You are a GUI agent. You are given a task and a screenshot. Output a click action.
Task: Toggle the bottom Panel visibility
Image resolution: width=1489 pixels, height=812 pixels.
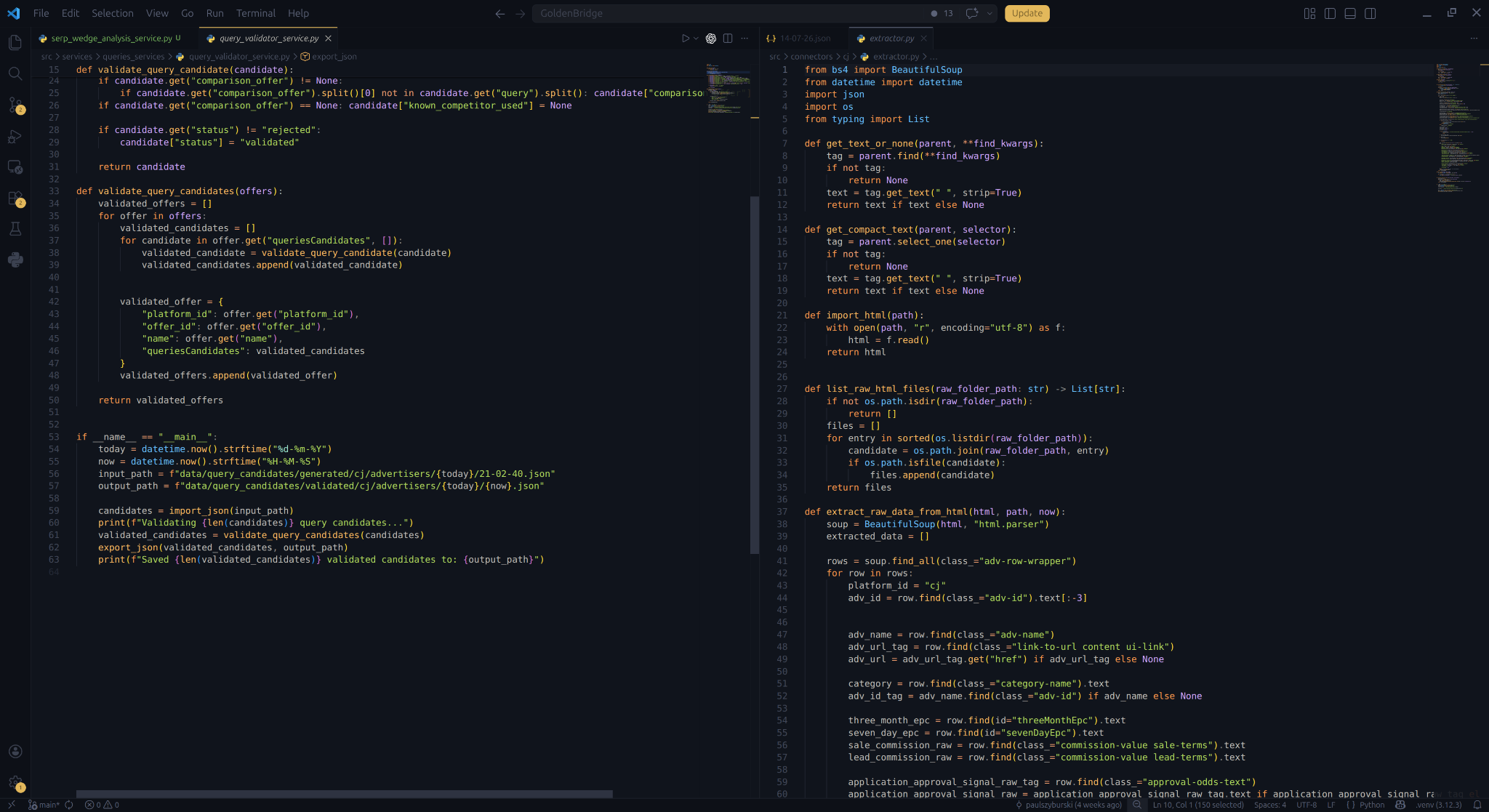tap(1350, 13)
